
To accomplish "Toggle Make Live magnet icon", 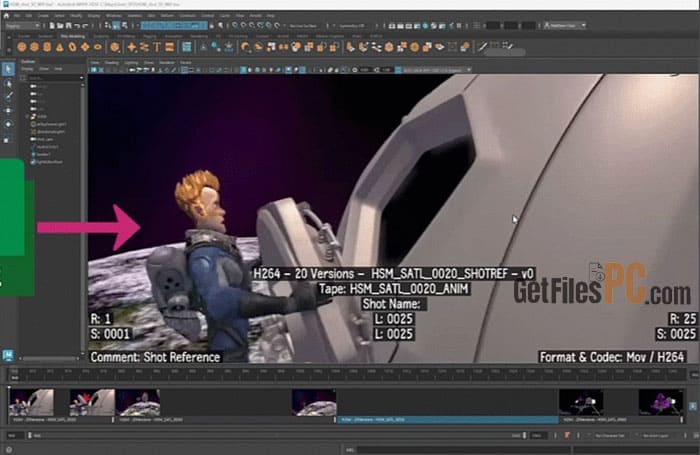I will pyautogui.click(x=278, y=26).
